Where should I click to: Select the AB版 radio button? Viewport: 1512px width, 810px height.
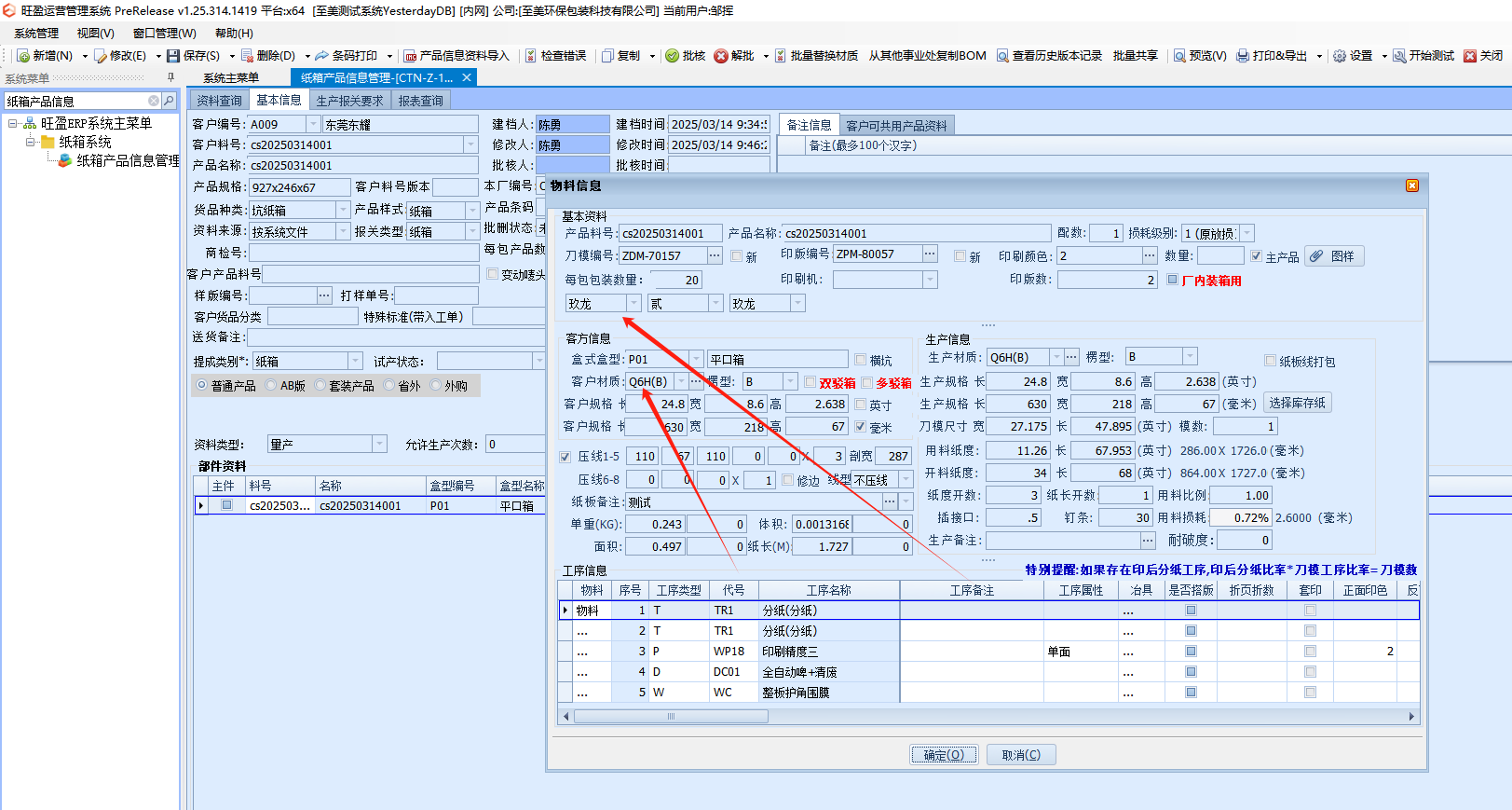click(271, 385)
